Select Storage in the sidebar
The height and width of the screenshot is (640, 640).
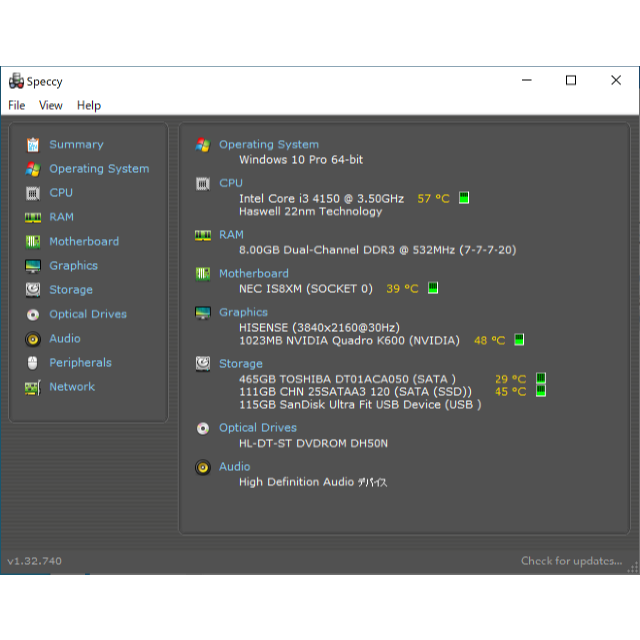71,290
